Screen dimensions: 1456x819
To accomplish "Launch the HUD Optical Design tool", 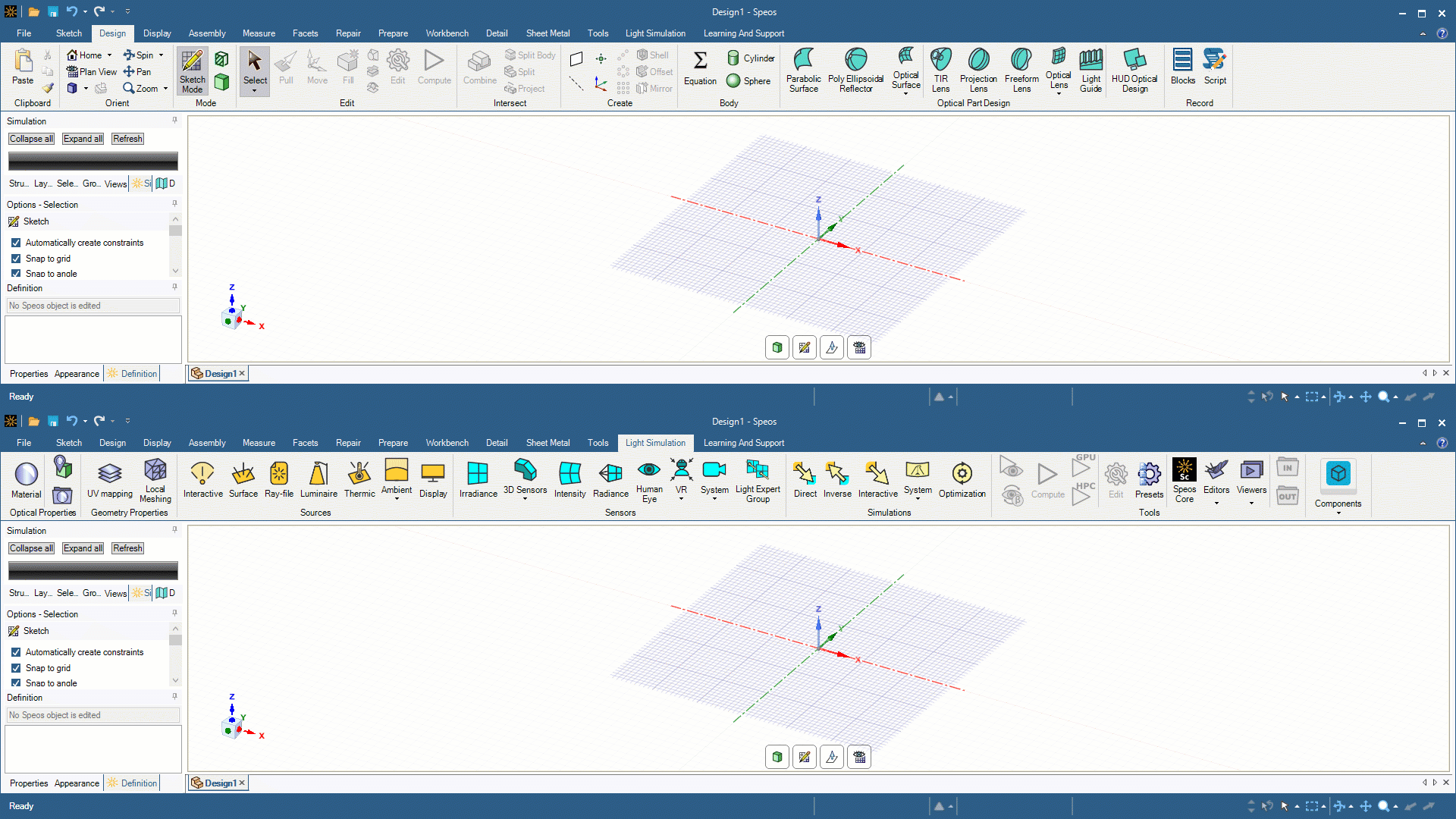I will (1134, 70).
